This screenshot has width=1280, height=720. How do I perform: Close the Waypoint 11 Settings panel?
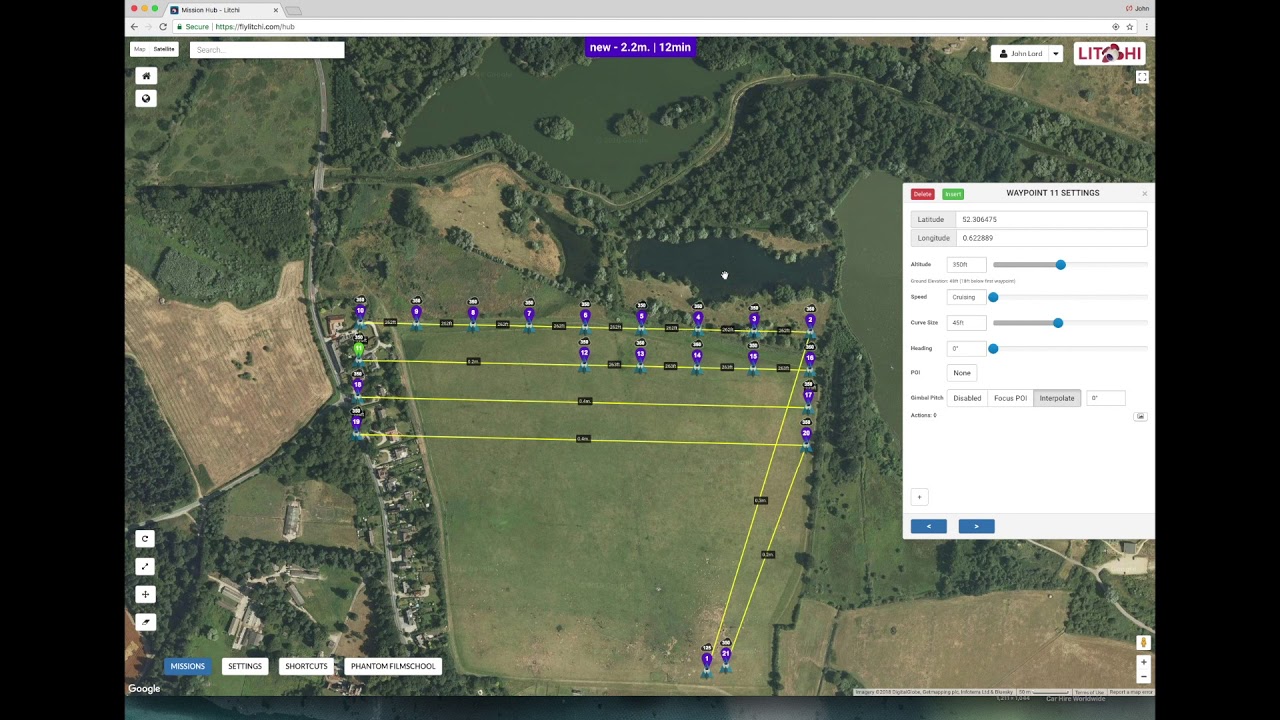point(1144,194)
